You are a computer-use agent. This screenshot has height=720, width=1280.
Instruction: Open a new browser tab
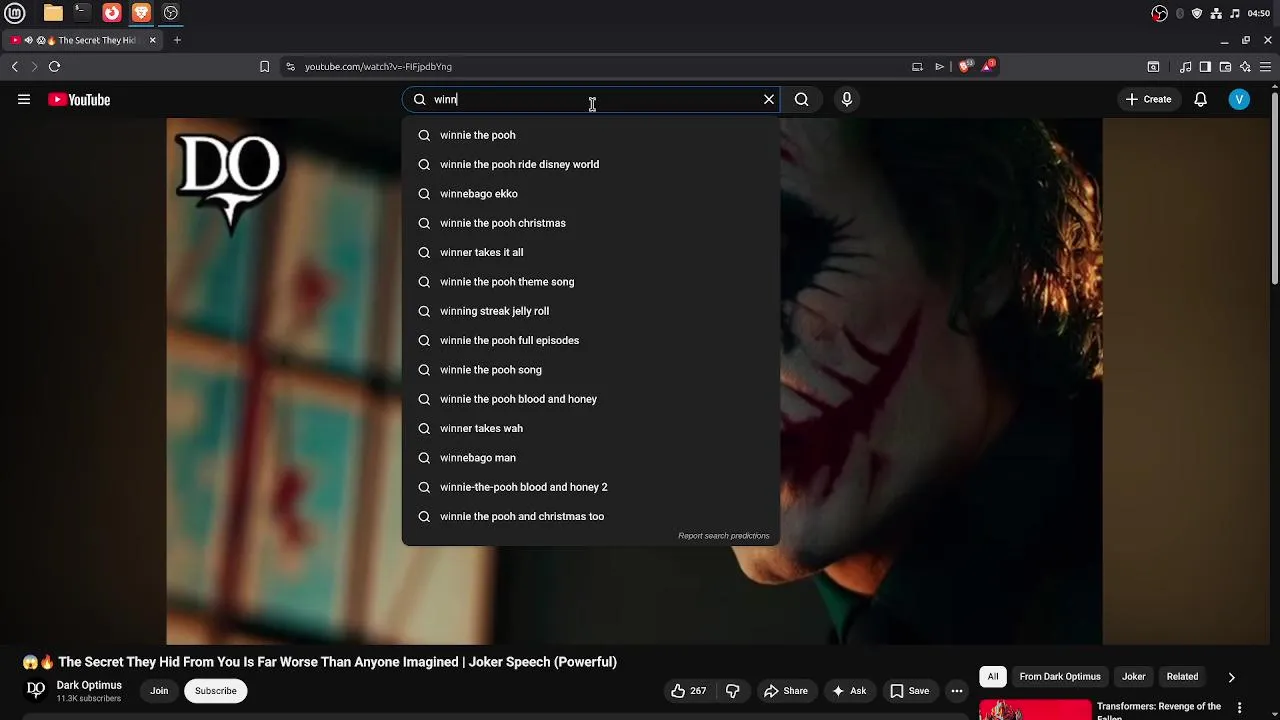[177, 40]
